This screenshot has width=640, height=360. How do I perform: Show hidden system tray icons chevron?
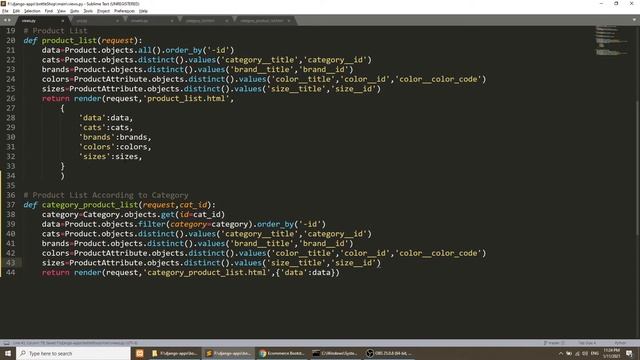click(560, 353)
